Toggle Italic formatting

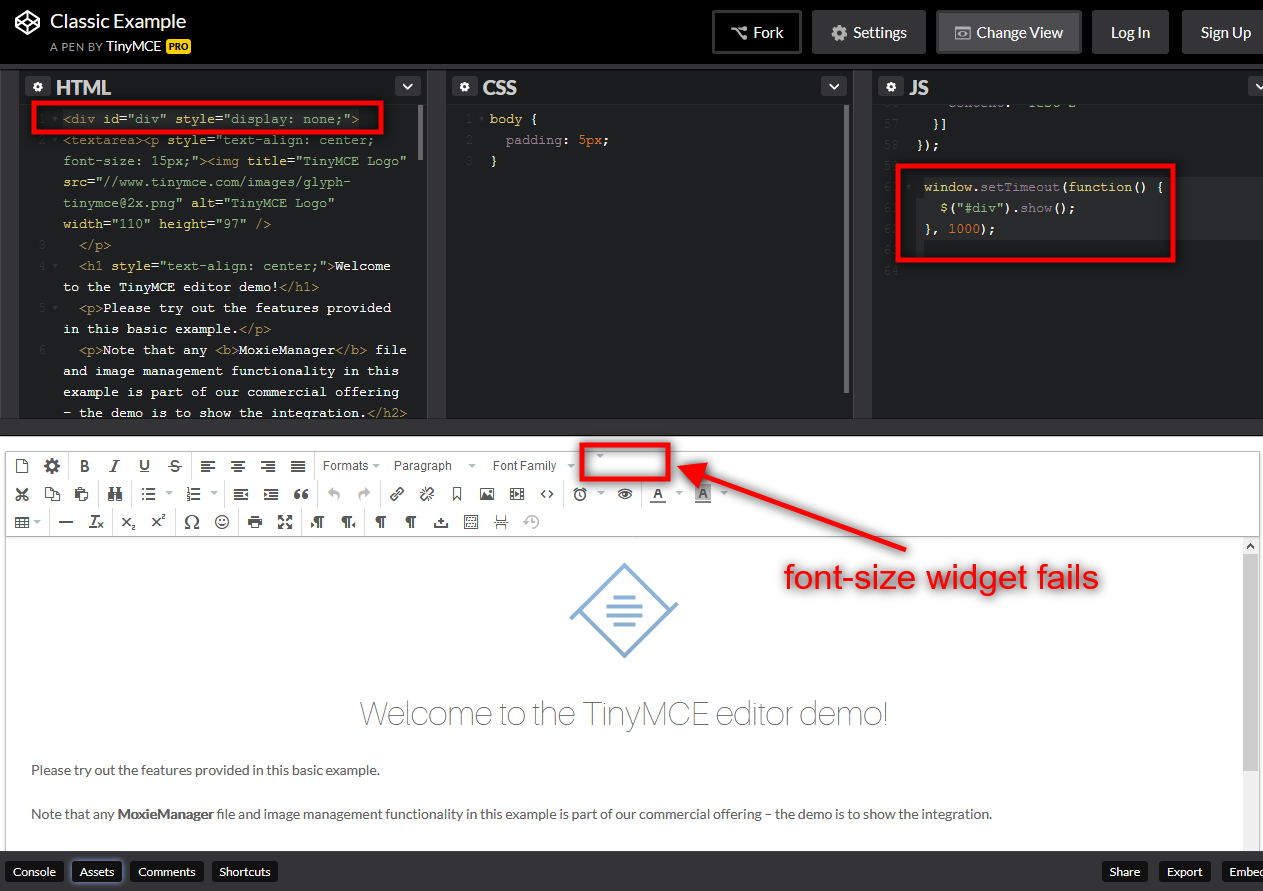pyautogui.click(x=115, y=466)
